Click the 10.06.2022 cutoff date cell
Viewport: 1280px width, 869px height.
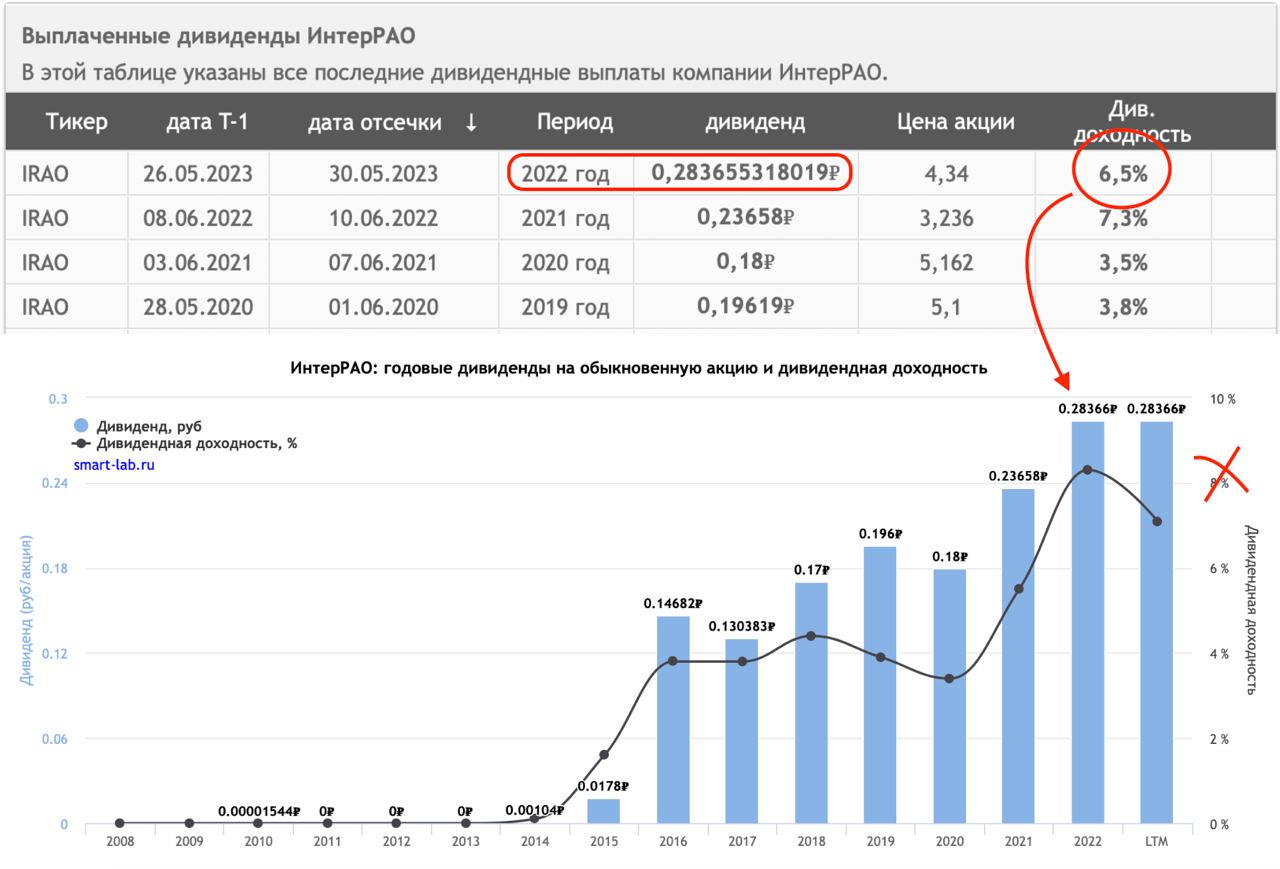383,218
